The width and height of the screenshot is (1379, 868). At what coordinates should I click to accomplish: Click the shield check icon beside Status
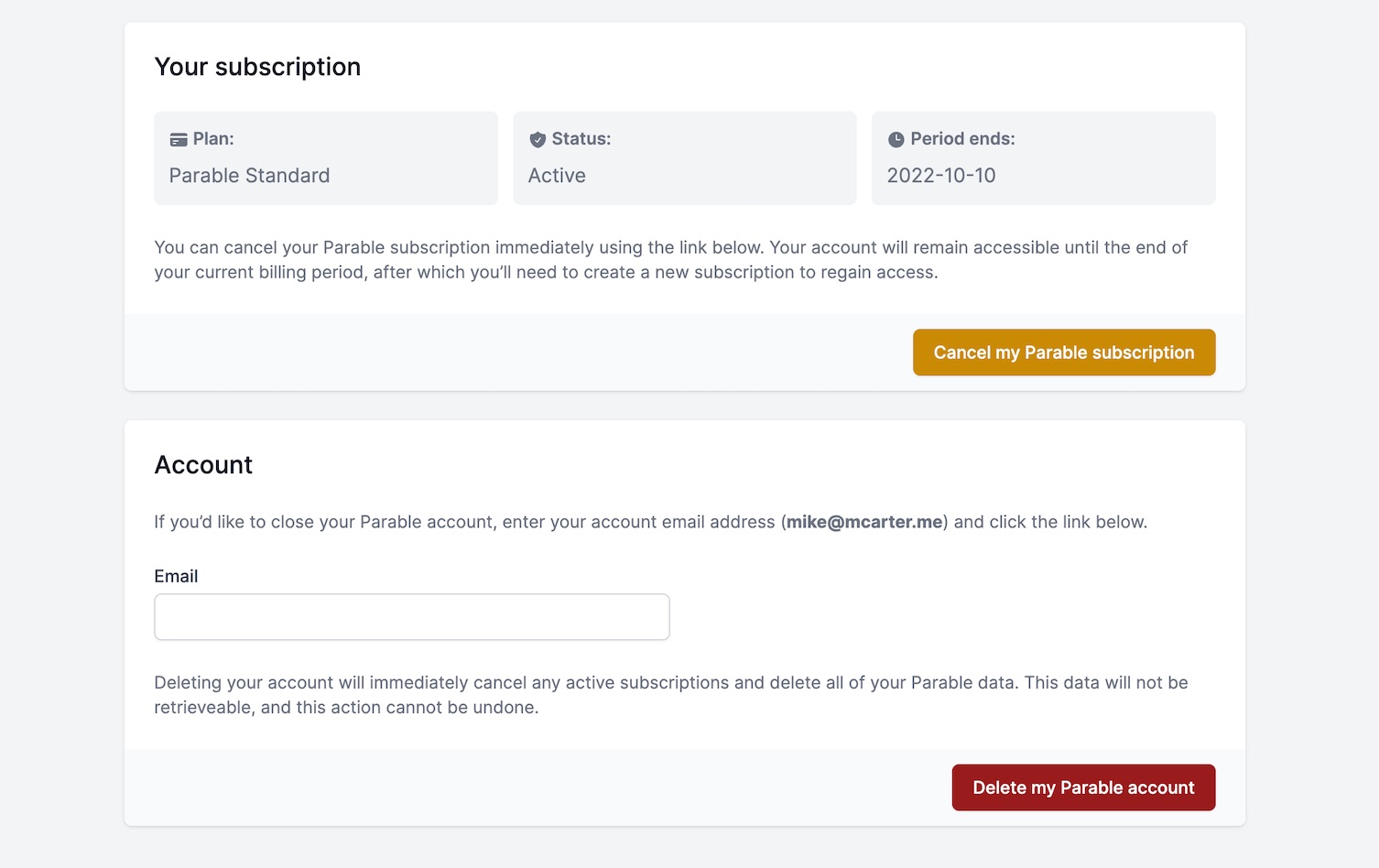tap(537, 140)
